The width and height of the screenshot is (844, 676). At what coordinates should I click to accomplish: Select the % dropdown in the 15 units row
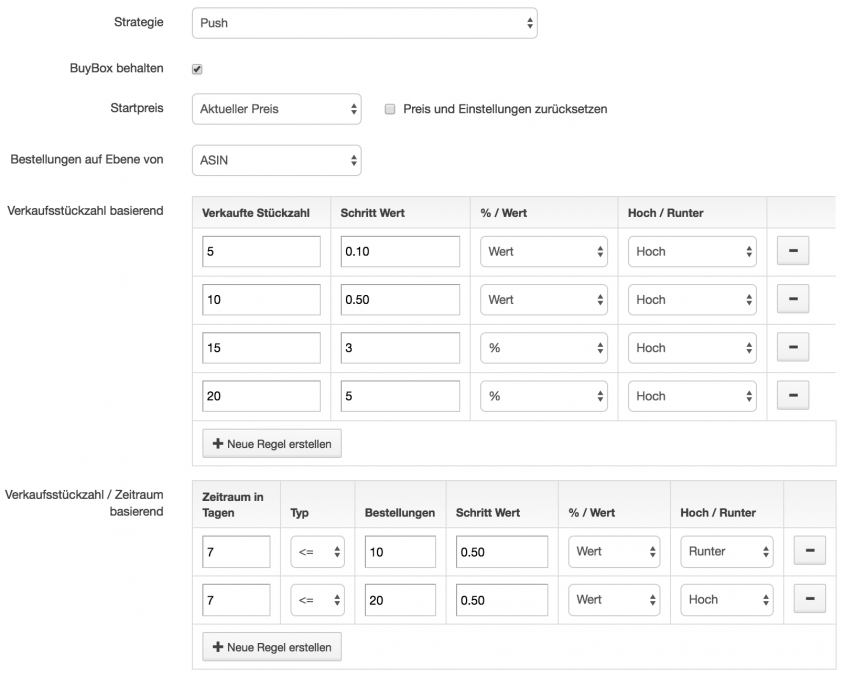[544, 348]
